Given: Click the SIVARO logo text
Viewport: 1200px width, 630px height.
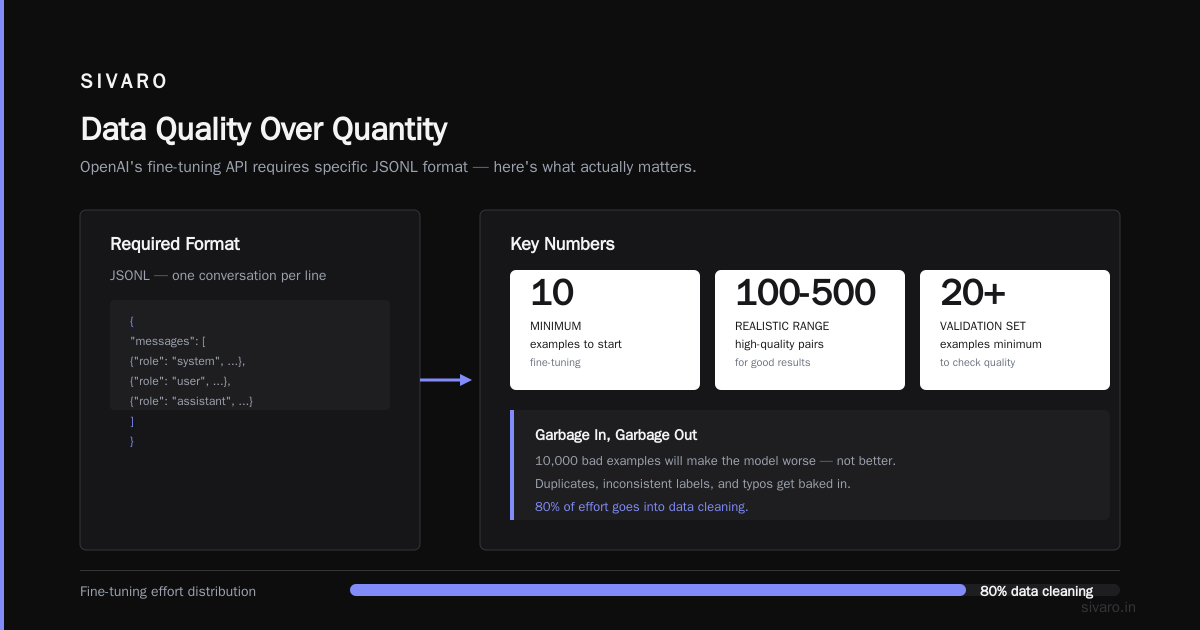Looking at the screenshot, I should 124,82.
